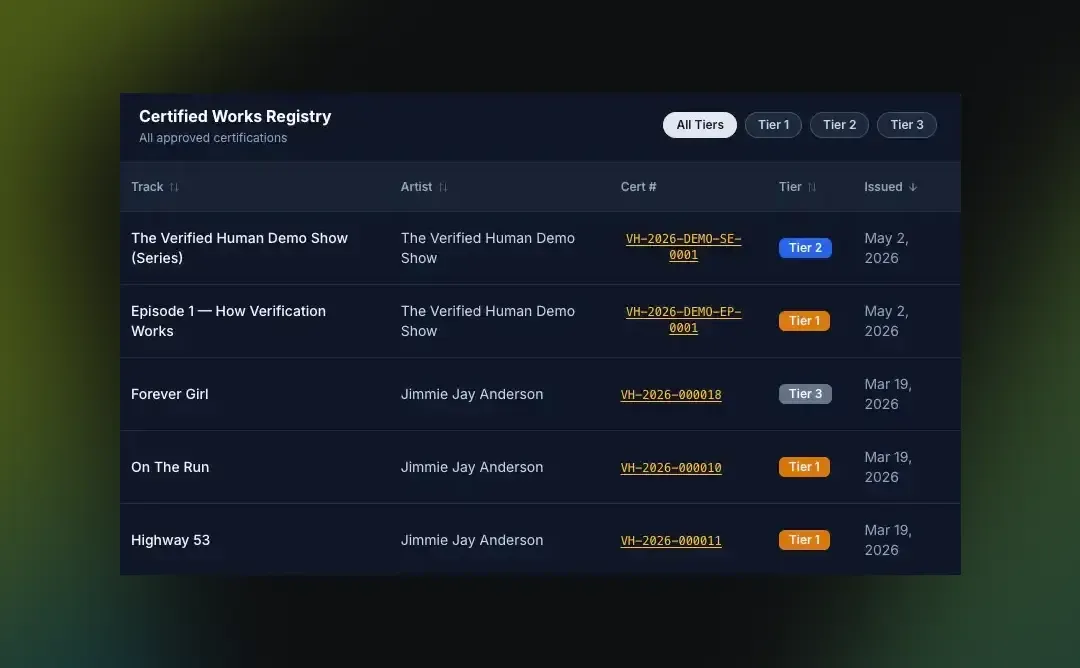The height and width of the screenshot is (668, 1080).
Task: Click the Track column header
Action: (x=147, y=187)
